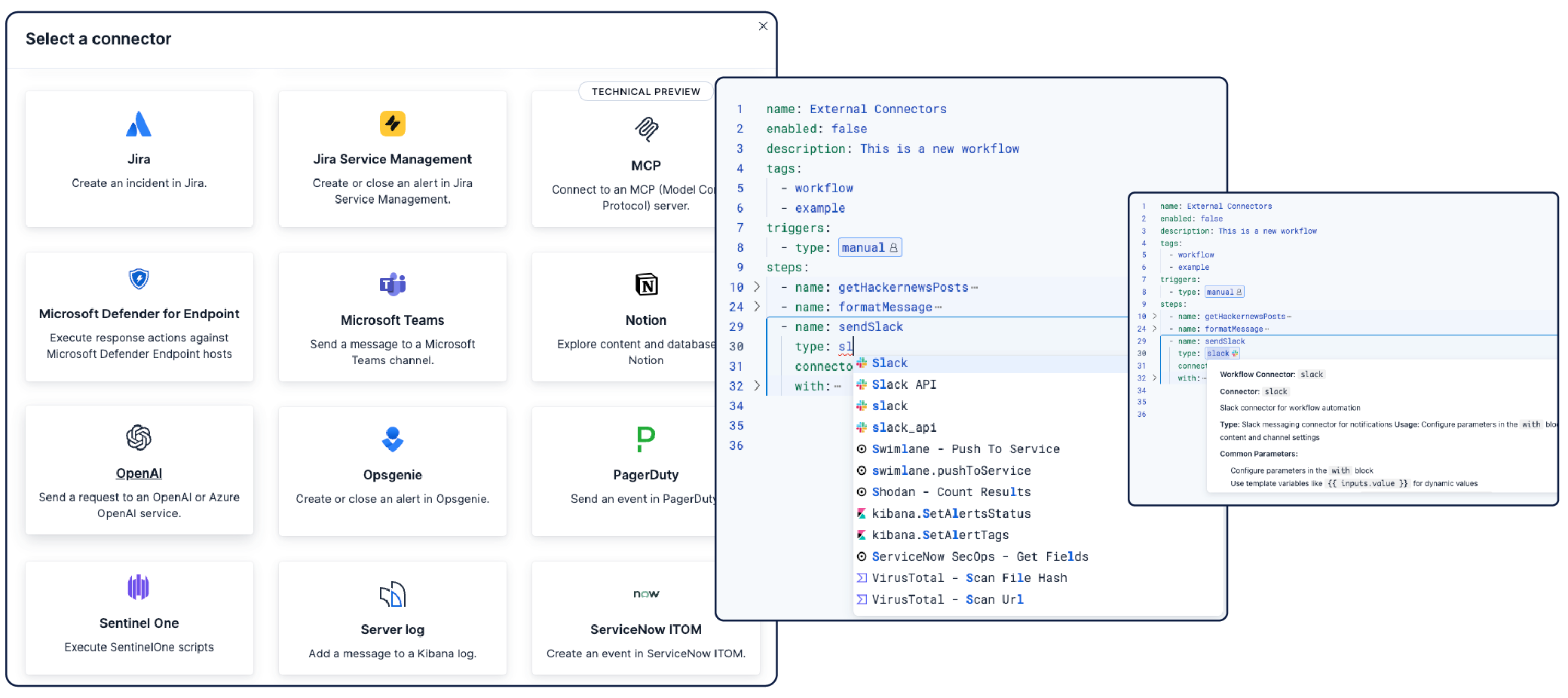Choose 'kibana.SetAlertsStatus' in suggestion list
The height and width of the screenshot is (698, 1568).
pos(951,513)
